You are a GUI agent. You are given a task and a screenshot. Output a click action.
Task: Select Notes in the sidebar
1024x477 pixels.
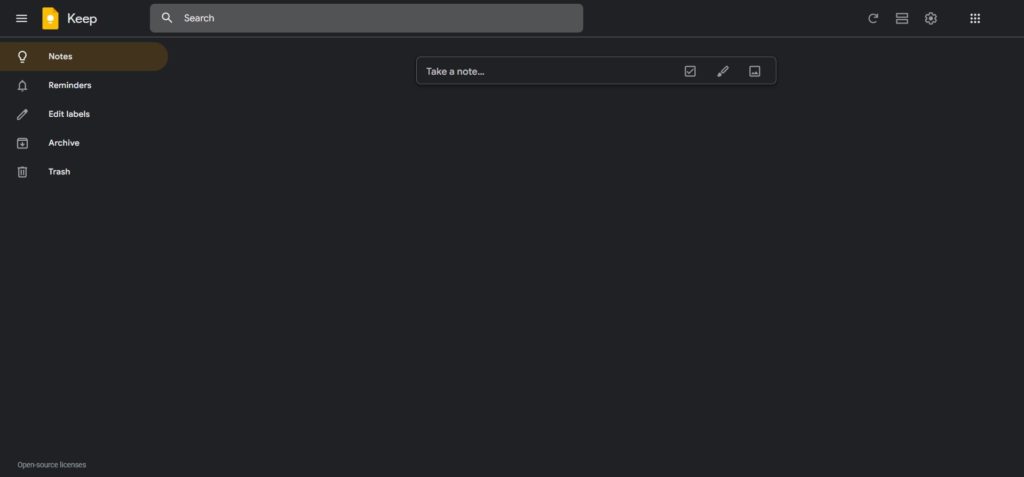pyautogui.click(x=84, y=56)
